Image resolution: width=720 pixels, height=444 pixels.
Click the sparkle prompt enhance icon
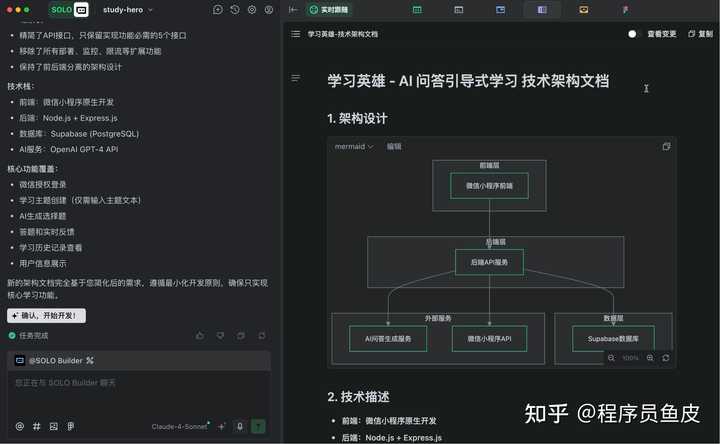(222, 427)
